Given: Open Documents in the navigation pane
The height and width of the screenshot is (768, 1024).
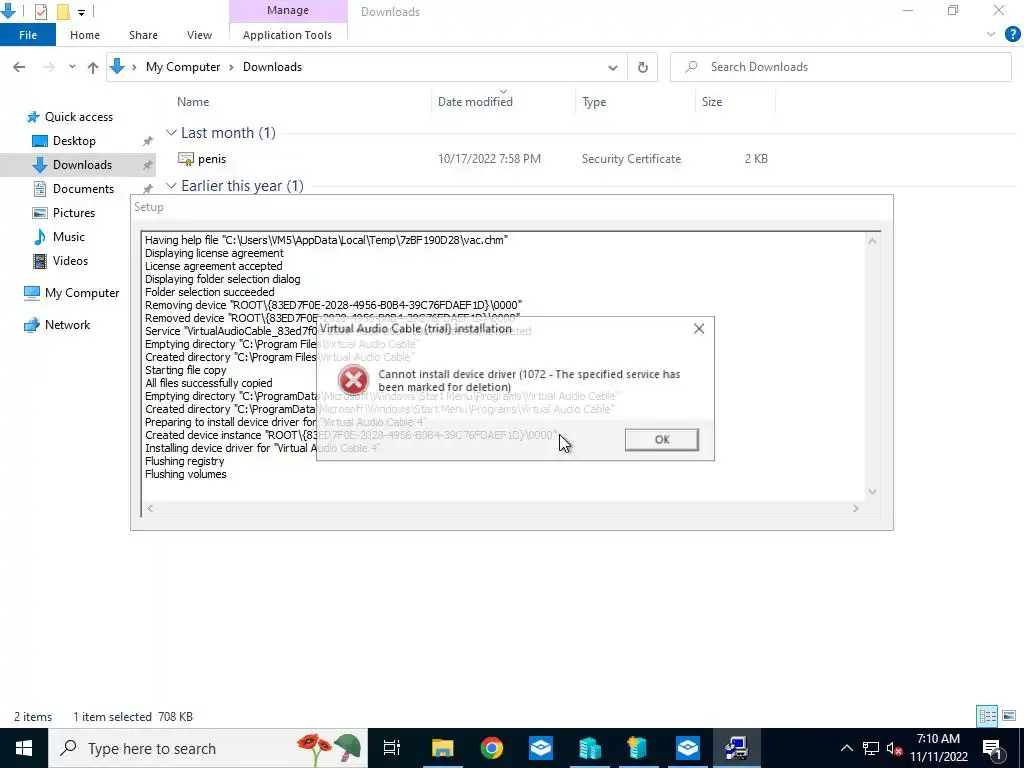Looking at the screenshot, I should [x=83, y=189].
